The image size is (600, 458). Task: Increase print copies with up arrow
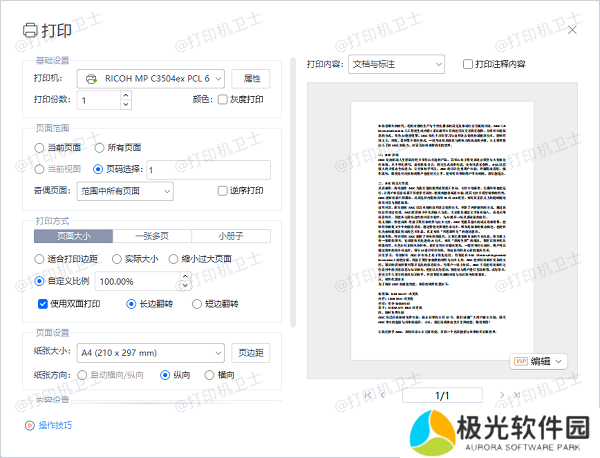coord(126,95)
